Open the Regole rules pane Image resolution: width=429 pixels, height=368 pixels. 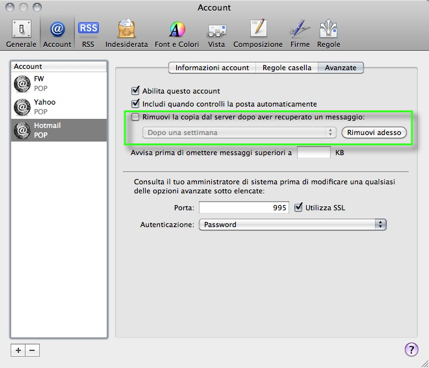pos(328,34)
